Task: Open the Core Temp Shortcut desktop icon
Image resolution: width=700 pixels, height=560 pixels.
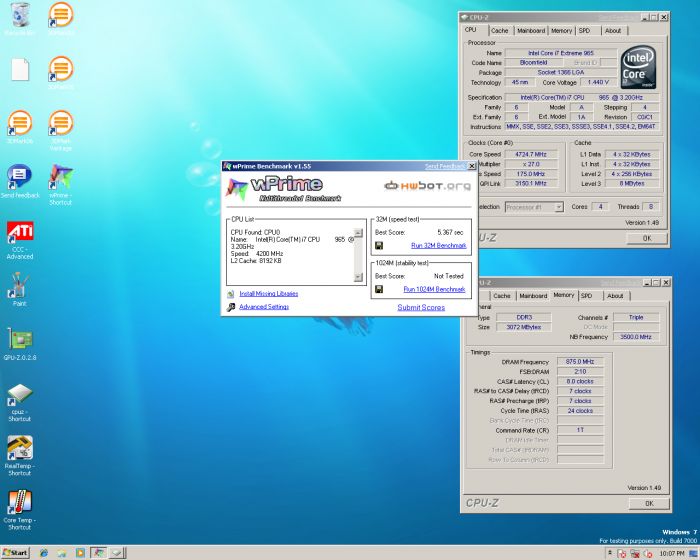Action: coord(20,510)
